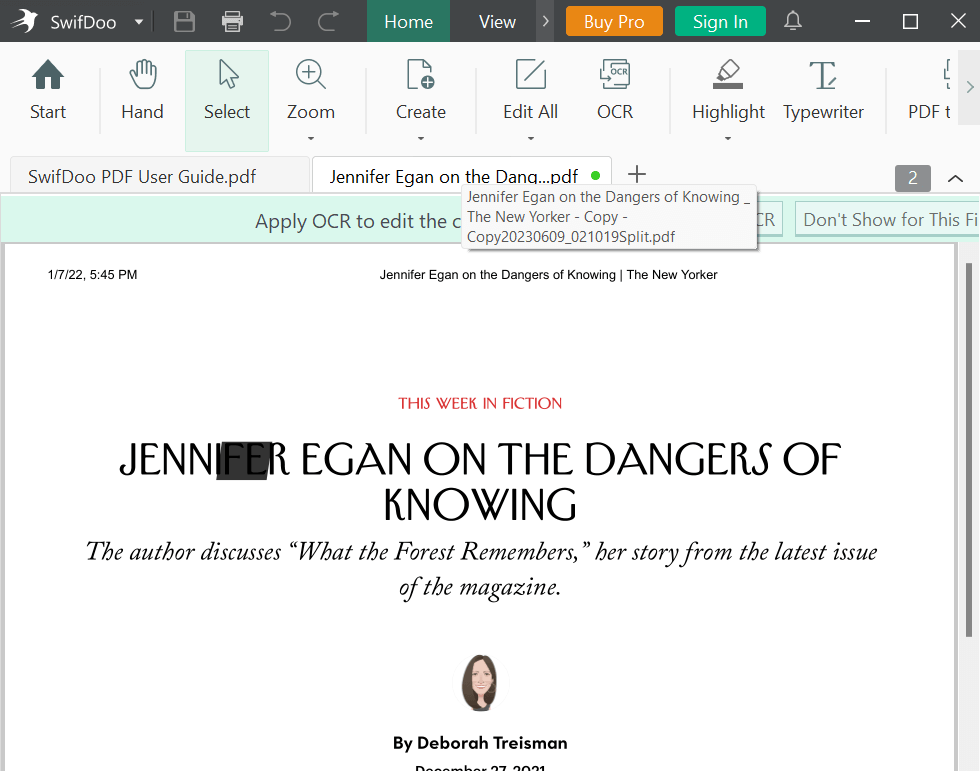
Task: Click Don't Show for This File button
Action: click(x=888, y=219)
